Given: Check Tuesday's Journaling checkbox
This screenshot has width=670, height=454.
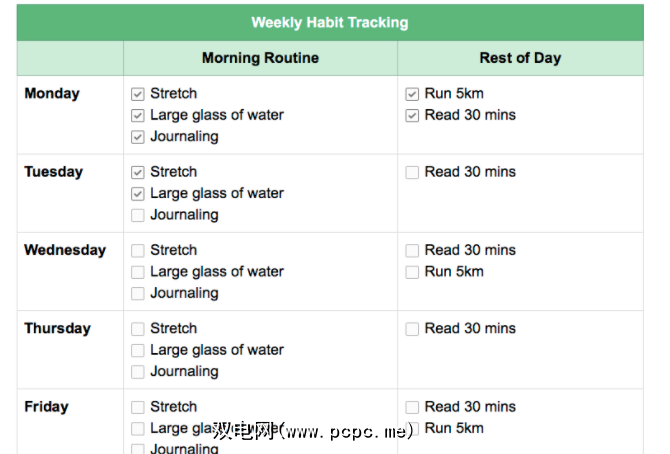Looking at the screenshot, I should [x=138, y=215].
